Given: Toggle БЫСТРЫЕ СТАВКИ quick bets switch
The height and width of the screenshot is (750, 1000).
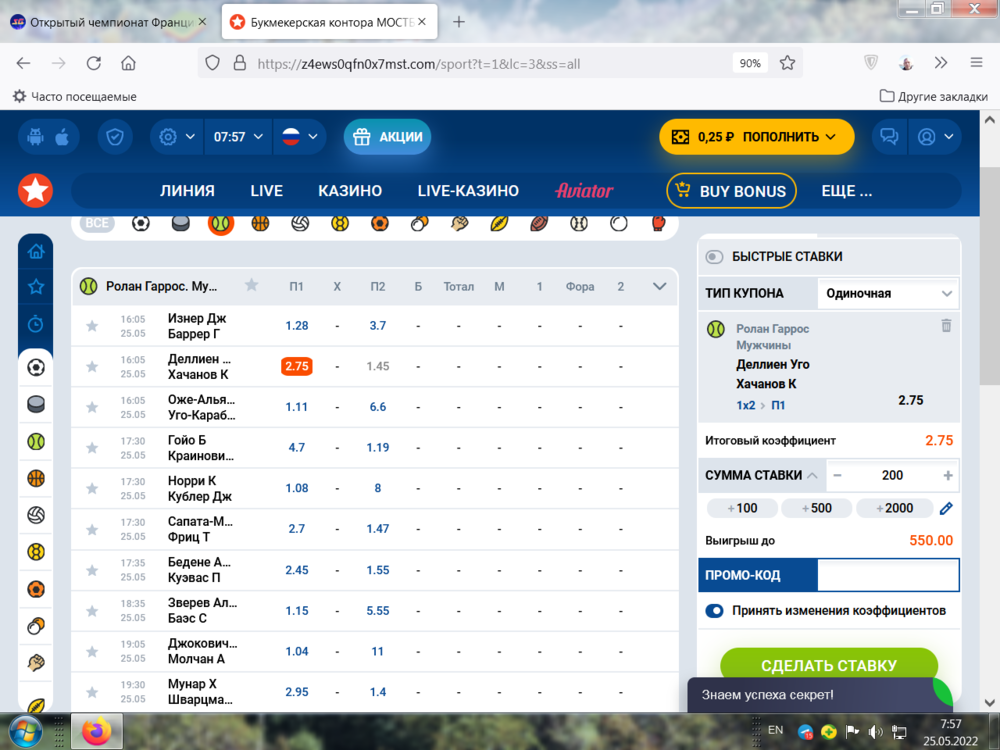Looking at the screenshot, I should [x=714, y=256].
